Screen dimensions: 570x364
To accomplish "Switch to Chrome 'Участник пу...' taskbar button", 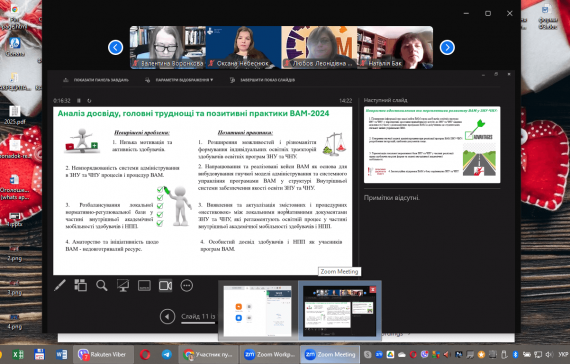I will click(208, 354).
